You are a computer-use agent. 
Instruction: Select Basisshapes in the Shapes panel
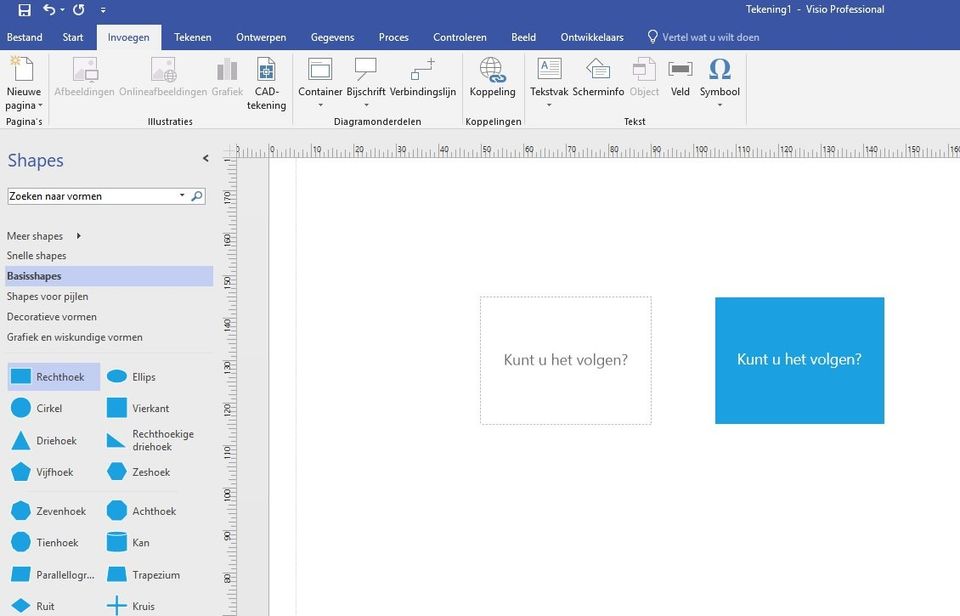[x=33, y=275]
